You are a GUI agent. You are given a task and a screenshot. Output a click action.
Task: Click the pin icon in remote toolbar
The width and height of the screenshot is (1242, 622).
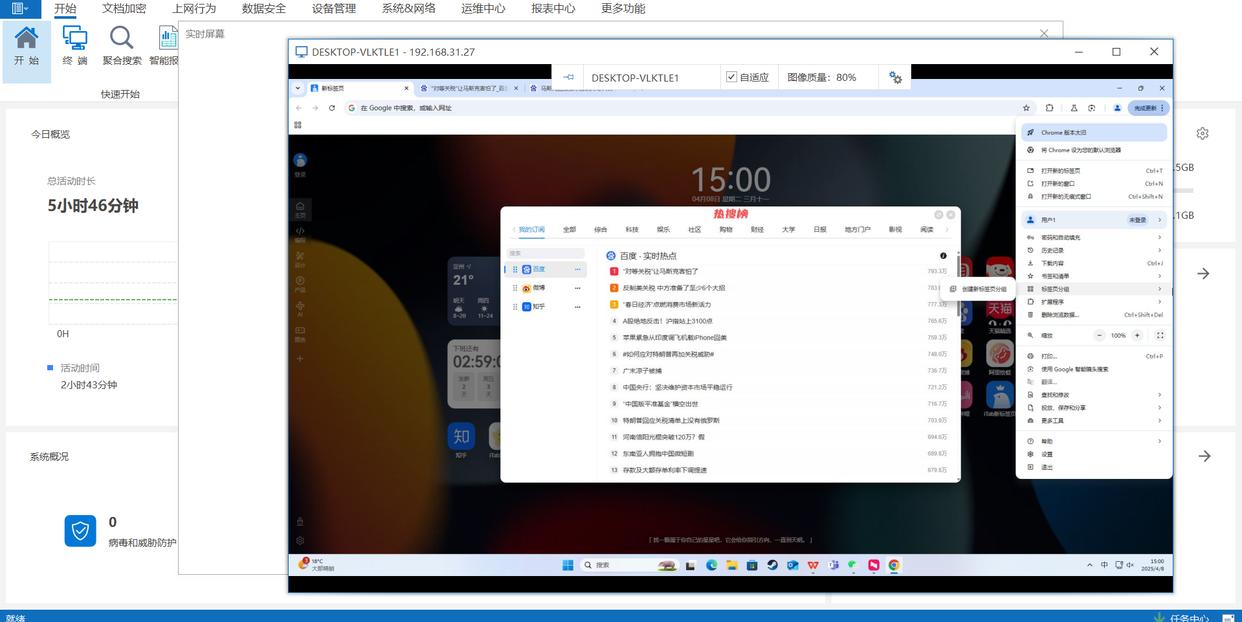568,77
